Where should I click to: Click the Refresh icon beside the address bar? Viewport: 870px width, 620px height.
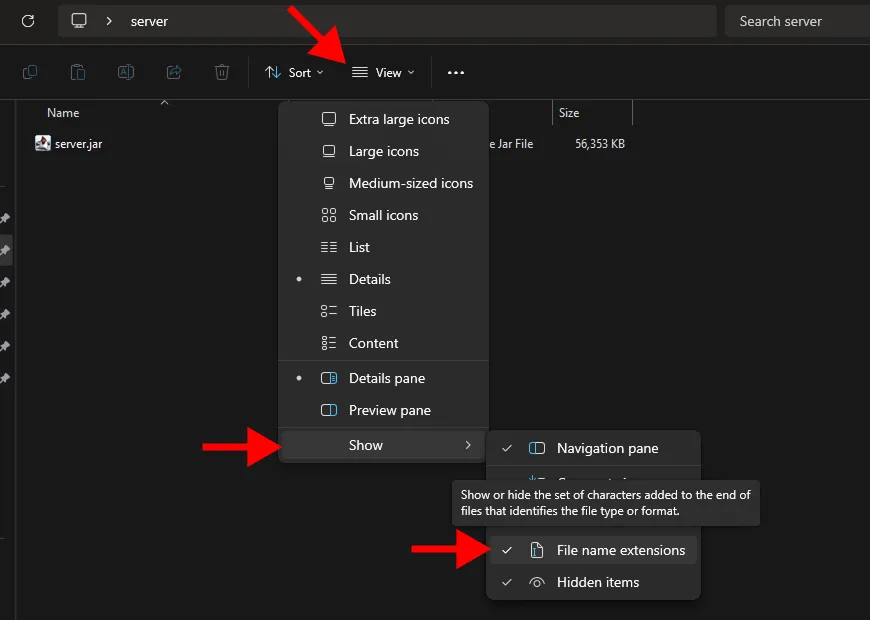pyautogui.click(x=27, y=20)
